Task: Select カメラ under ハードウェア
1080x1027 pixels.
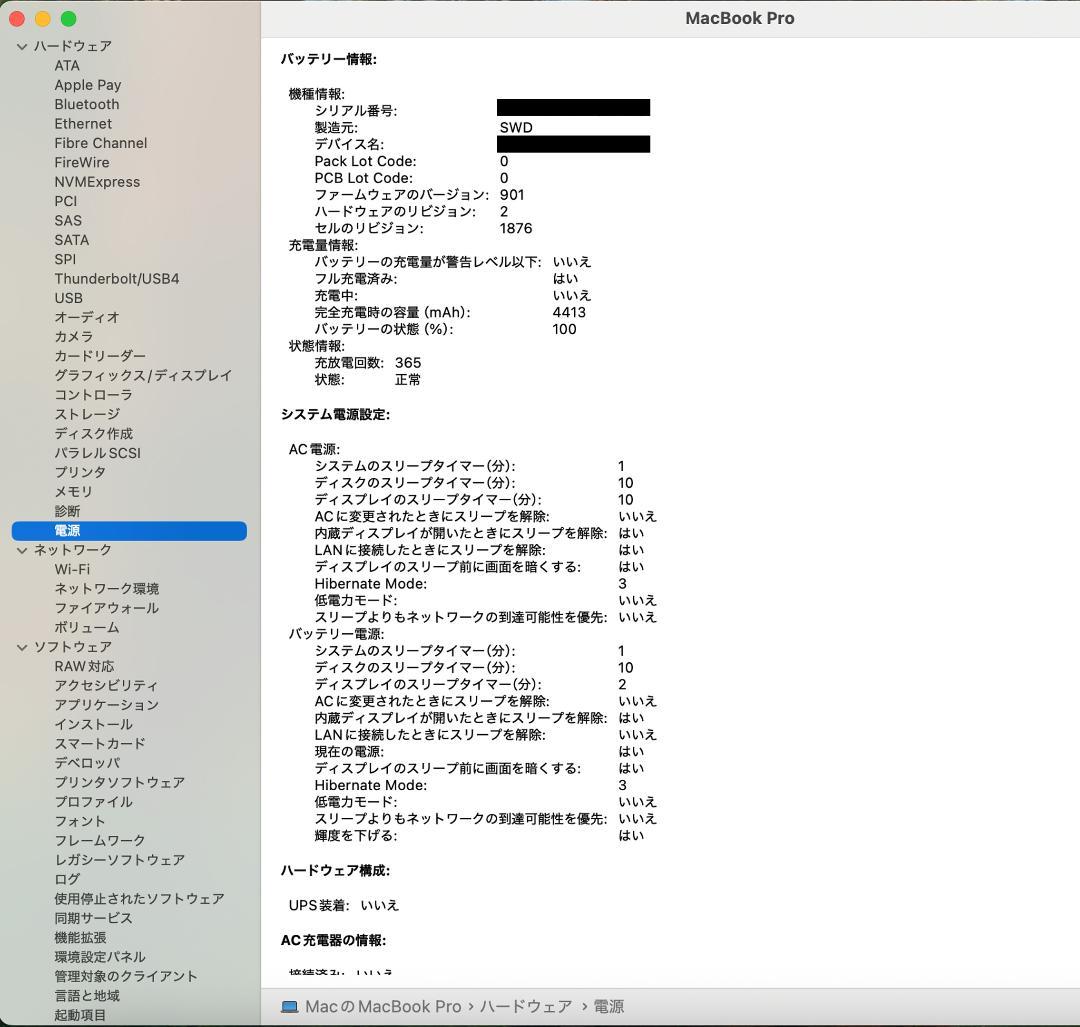Action: (73, 337)
